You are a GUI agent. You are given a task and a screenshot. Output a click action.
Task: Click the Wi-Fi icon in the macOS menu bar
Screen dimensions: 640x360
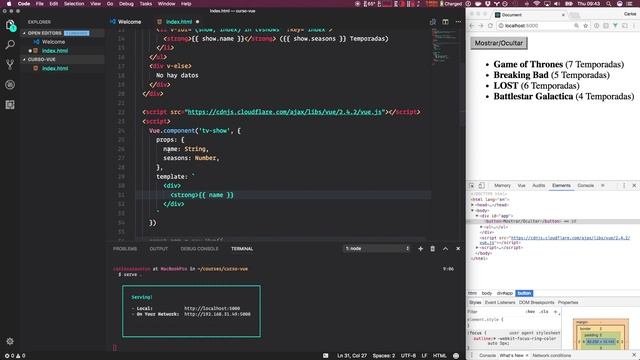537,4
